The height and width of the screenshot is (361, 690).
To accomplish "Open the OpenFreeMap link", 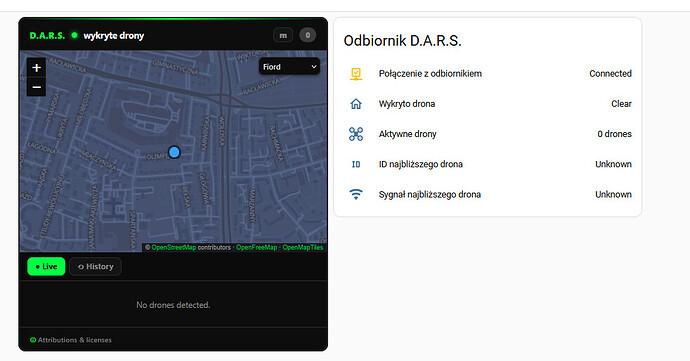I will point(257,247).
